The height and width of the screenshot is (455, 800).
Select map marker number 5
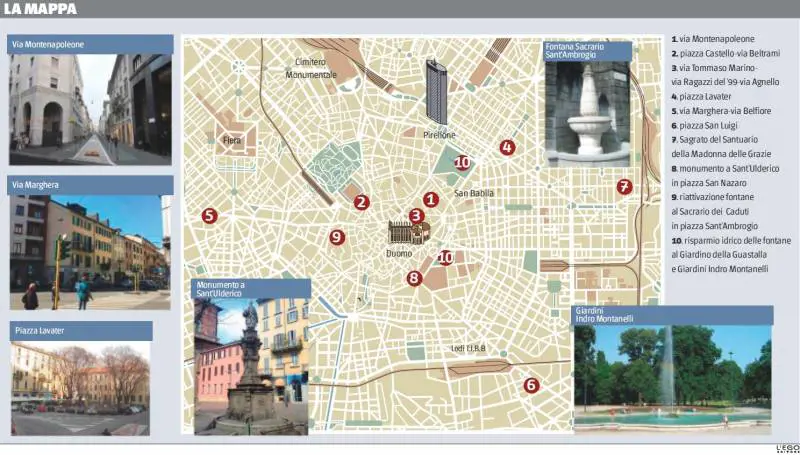[209, 215]
